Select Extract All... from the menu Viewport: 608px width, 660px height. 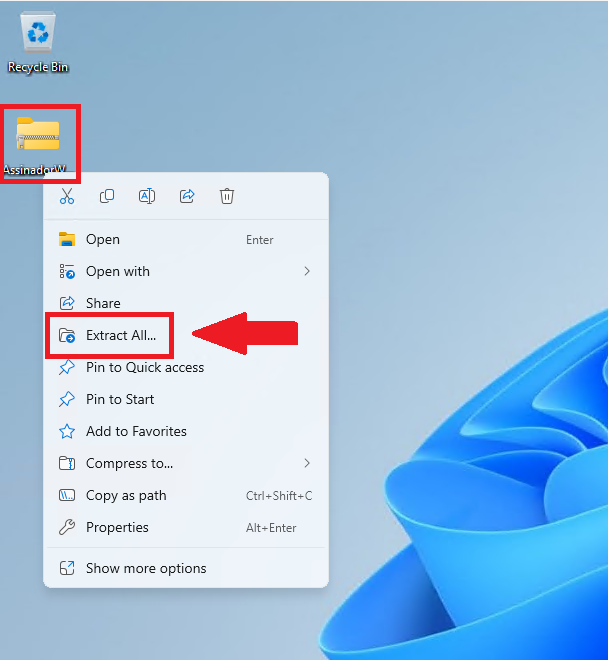[x=186, y=335]
